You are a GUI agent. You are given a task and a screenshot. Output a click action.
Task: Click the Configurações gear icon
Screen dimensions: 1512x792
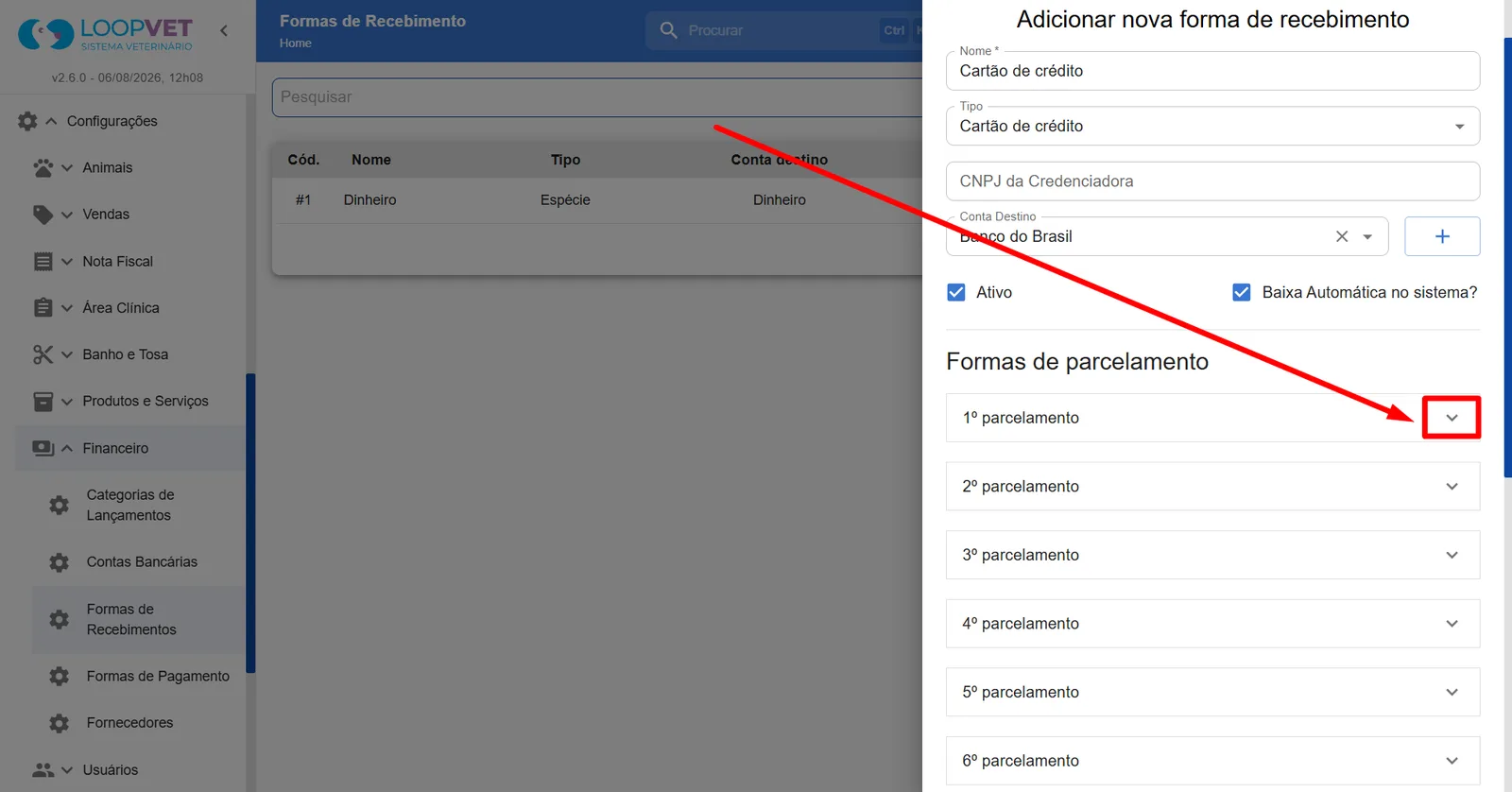click(x=27, y=121)
